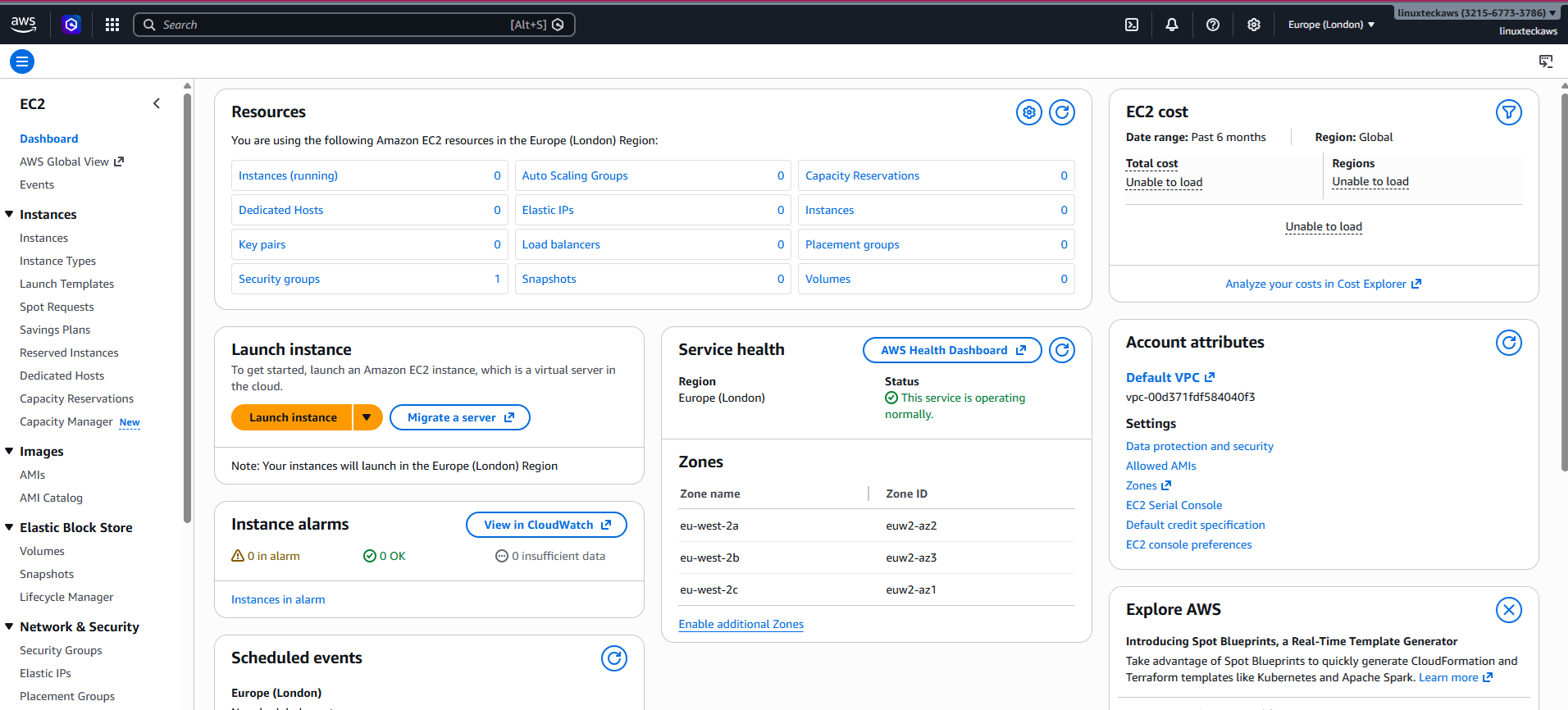
Task: Open Instances (running) resource tile
Action: click(370, 175)
